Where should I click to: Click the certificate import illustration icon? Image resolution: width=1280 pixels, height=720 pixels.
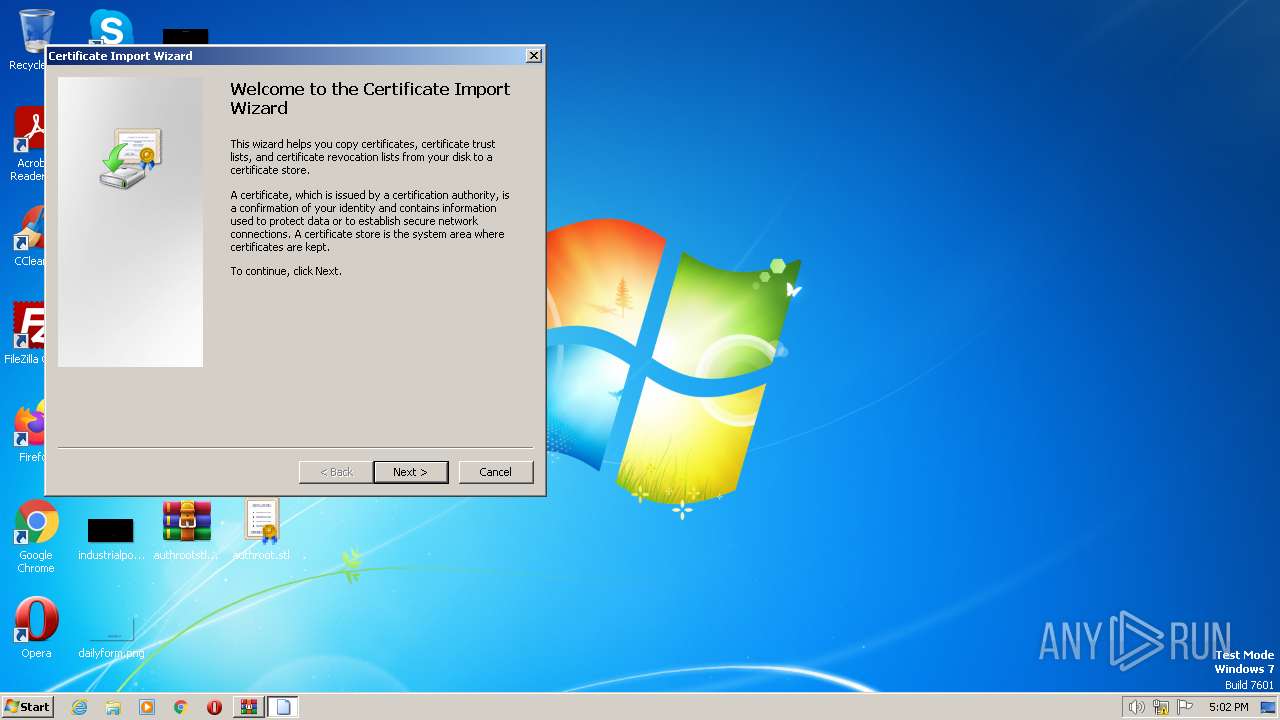point(131,158)
